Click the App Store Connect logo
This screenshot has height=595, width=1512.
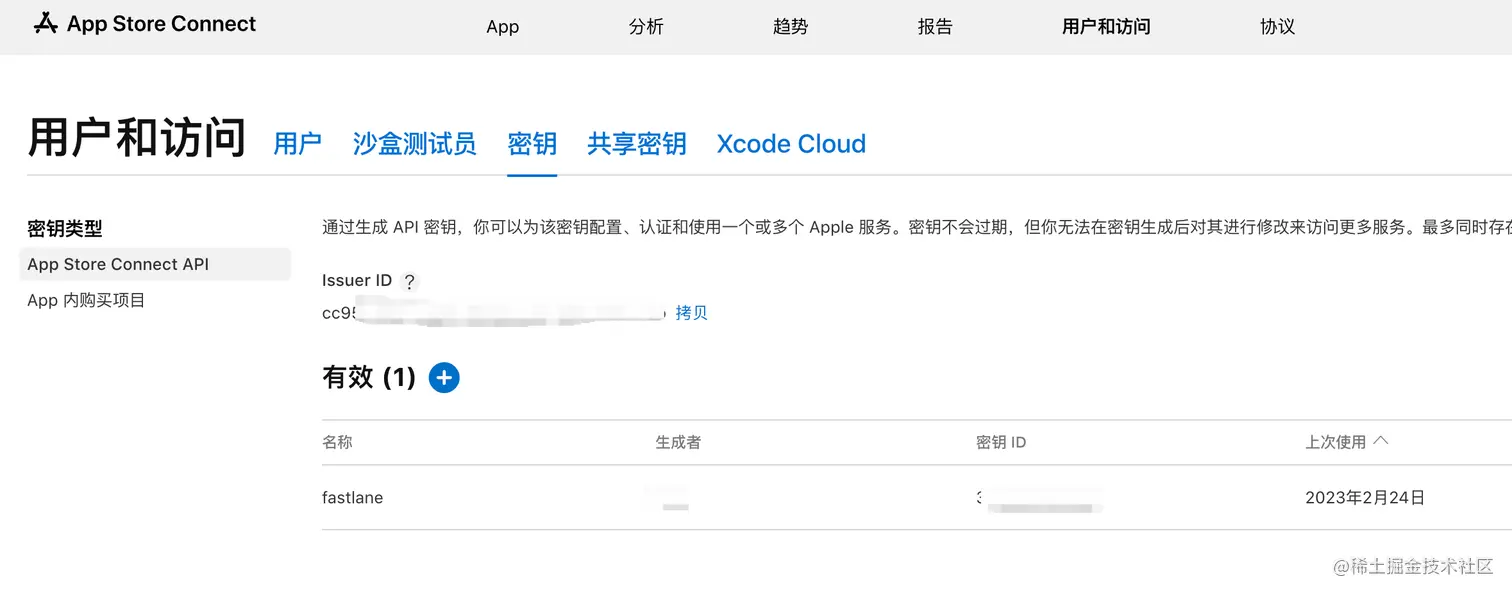(x=145, y=24)
